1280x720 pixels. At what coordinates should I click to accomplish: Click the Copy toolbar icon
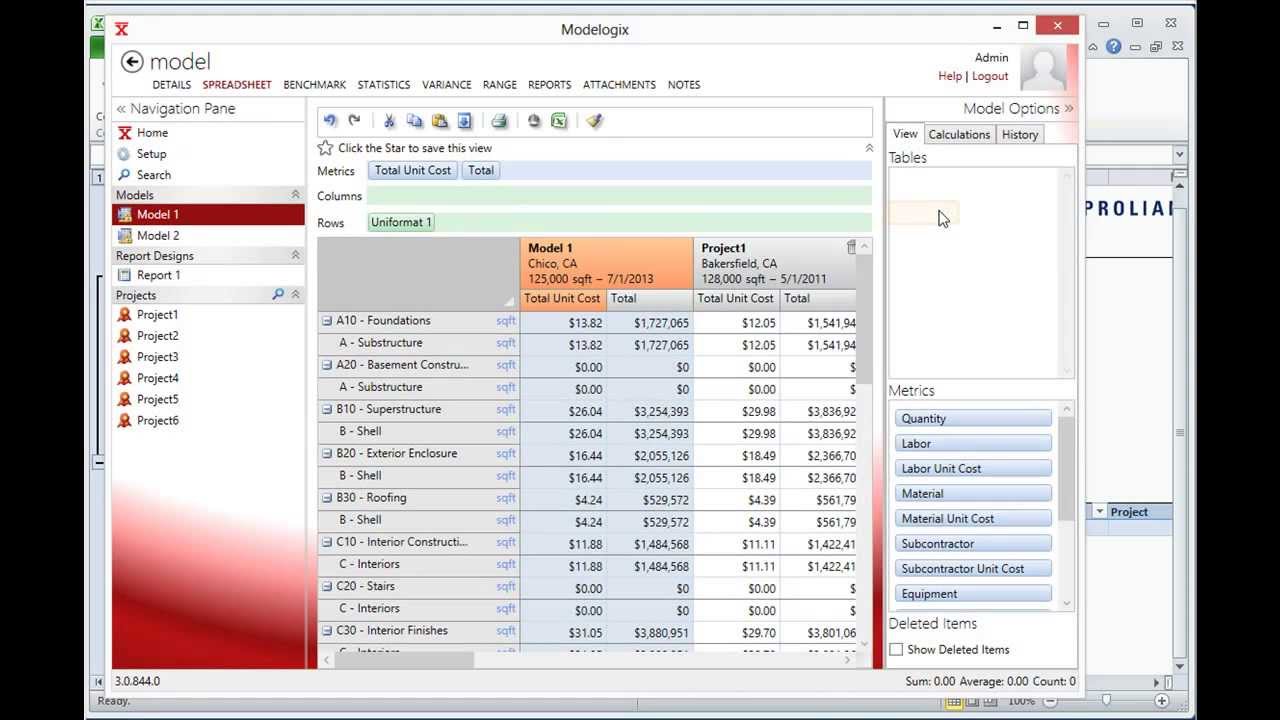point(414,121)
